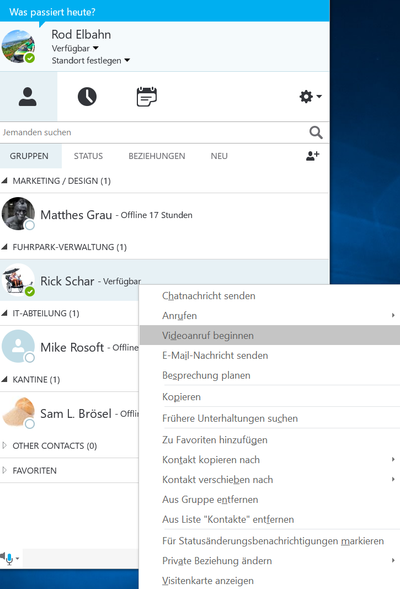The image size is (400, 589).
Task: Expand the FAVORITEN group
Action: (5, 470)
